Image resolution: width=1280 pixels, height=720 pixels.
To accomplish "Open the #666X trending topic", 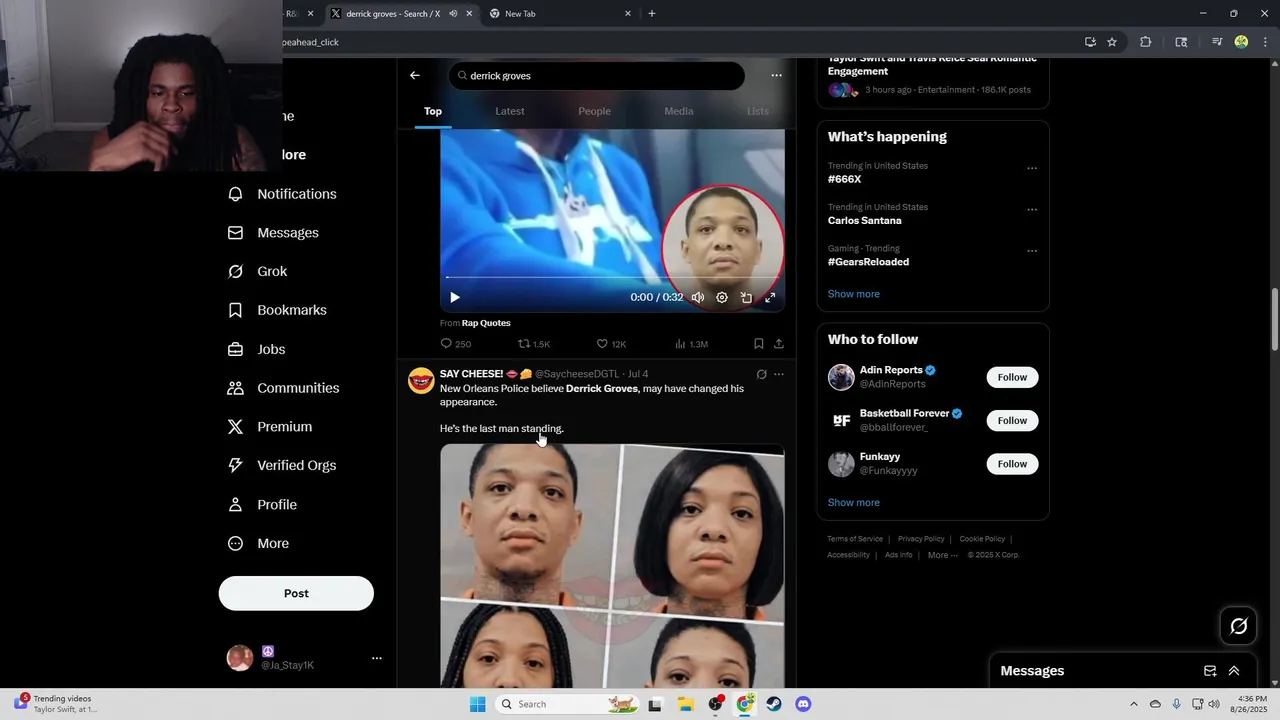I will tap(844, 179).
